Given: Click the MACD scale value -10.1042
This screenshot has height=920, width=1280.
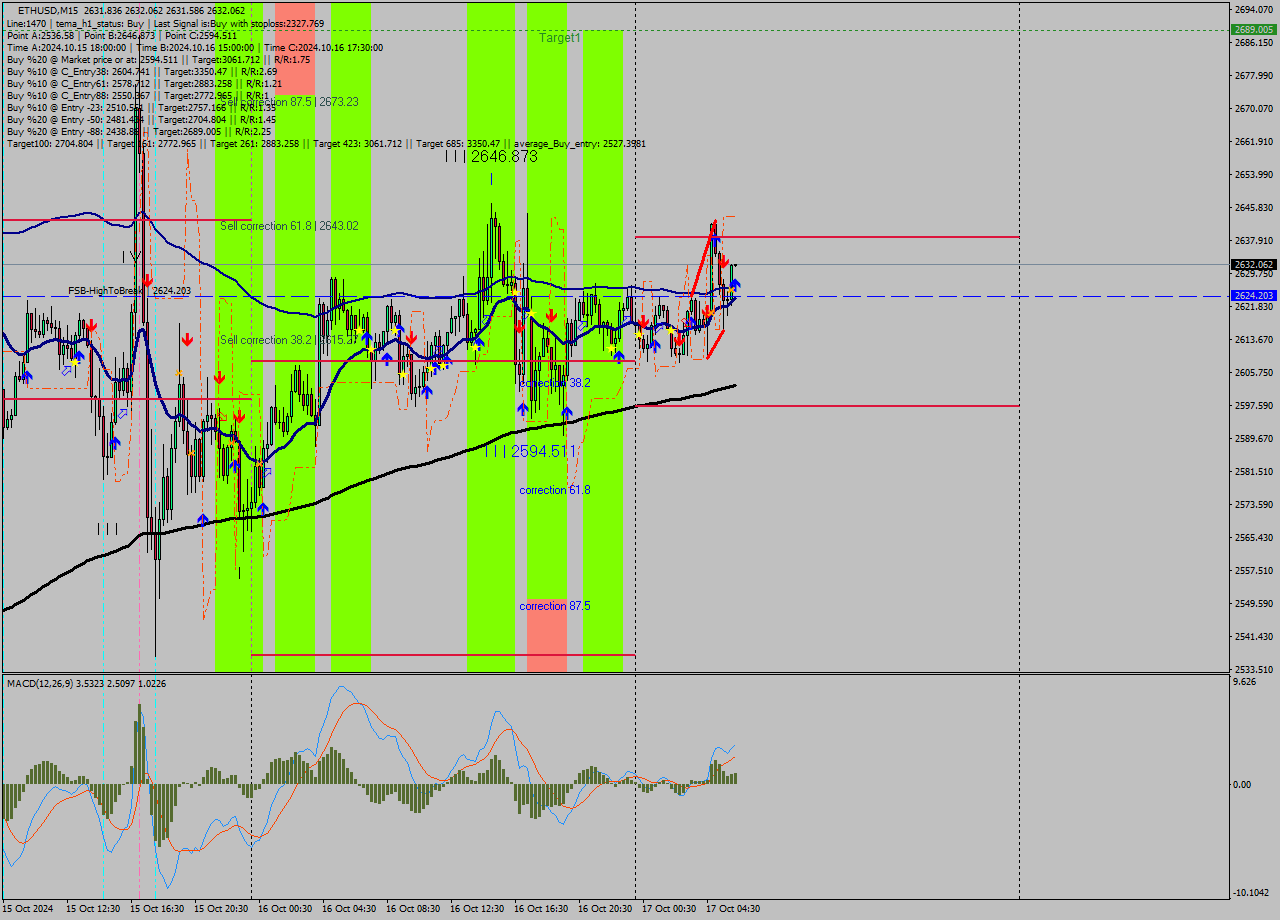Looking at the screenshot, I should coord(1253,892).
